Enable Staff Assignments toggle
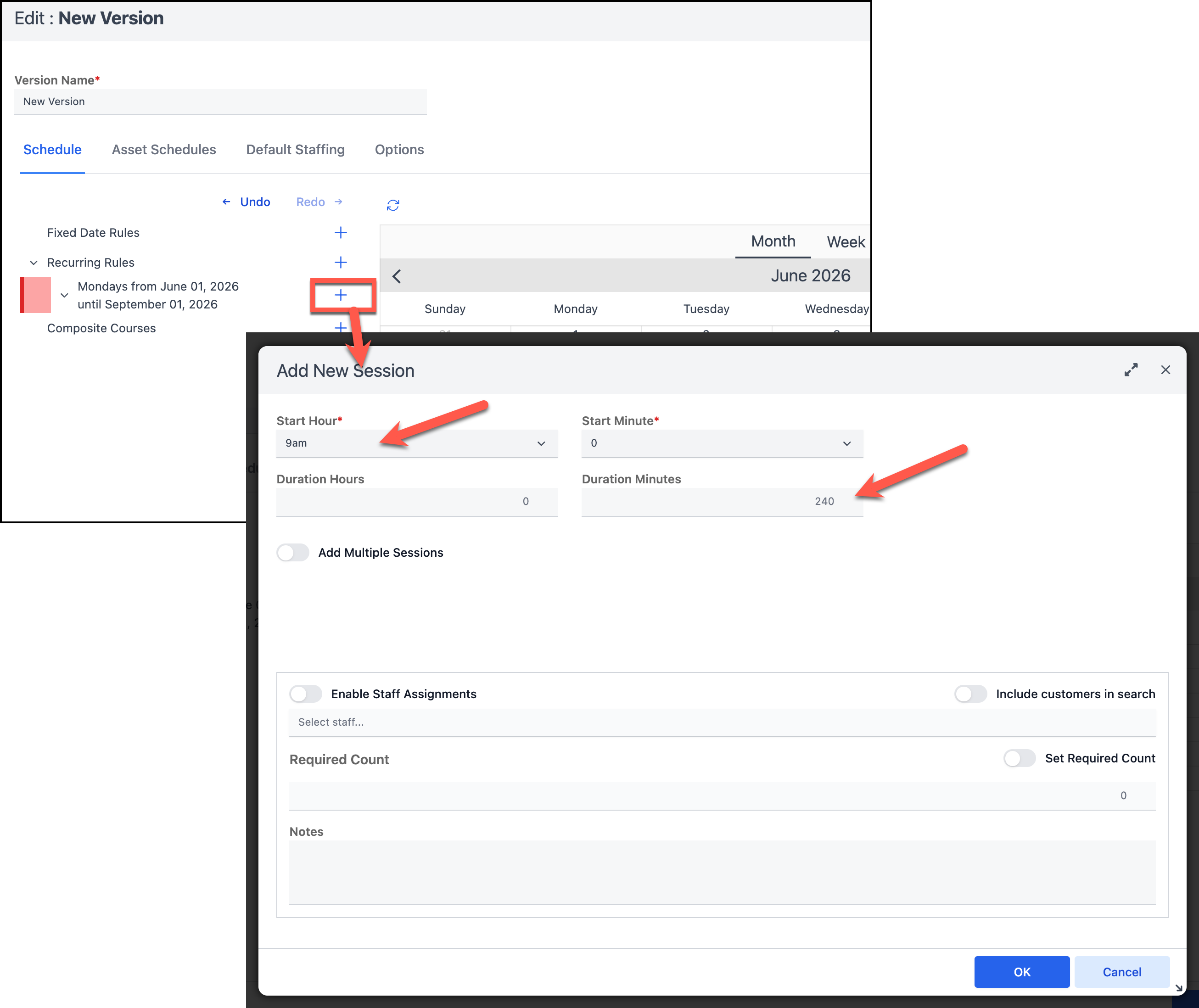This screenshot has width=1199, height=1008. pyautogui.click(x=306, y=694)
